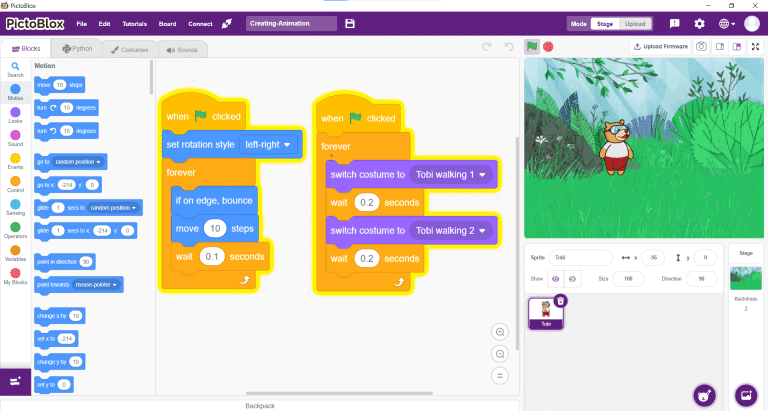Screen dimensions: 768x411
Task: Select the Variables block category
Action: [15, 253]
